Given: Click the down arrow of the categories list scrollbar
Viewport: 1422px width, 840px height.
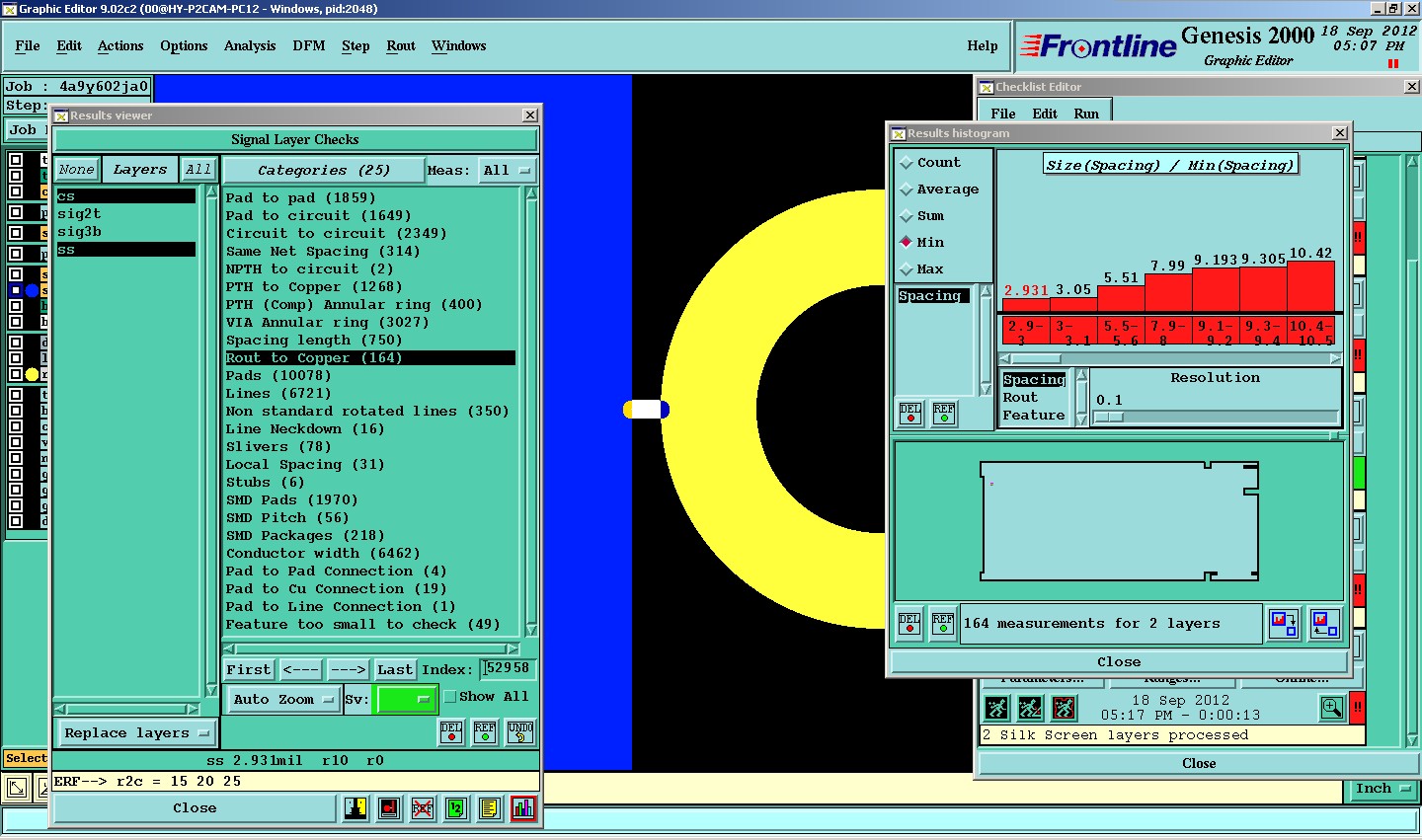Looking at the screenshot, I should [x=531, y=630].
